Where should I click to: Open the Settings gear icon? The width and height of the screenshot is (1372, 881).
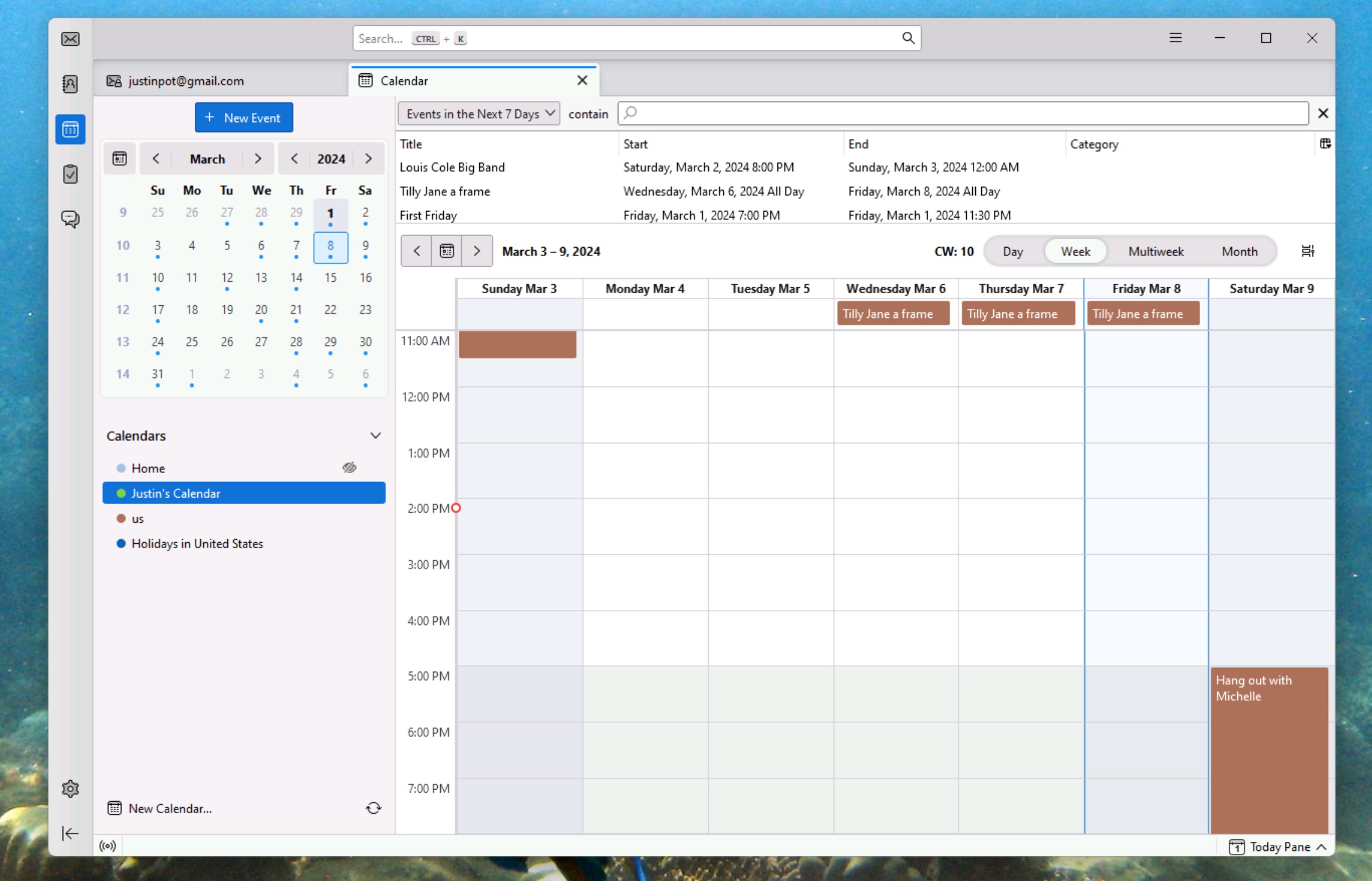(70, 788)
